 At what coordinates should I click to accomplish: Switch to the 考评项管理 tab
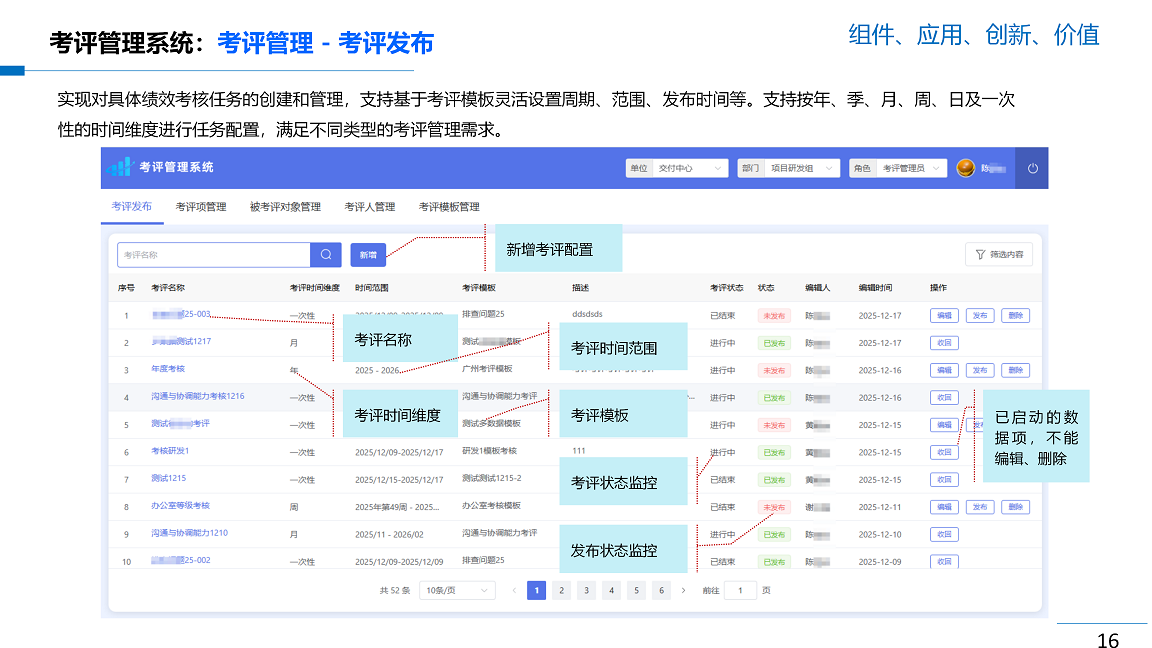201,207
